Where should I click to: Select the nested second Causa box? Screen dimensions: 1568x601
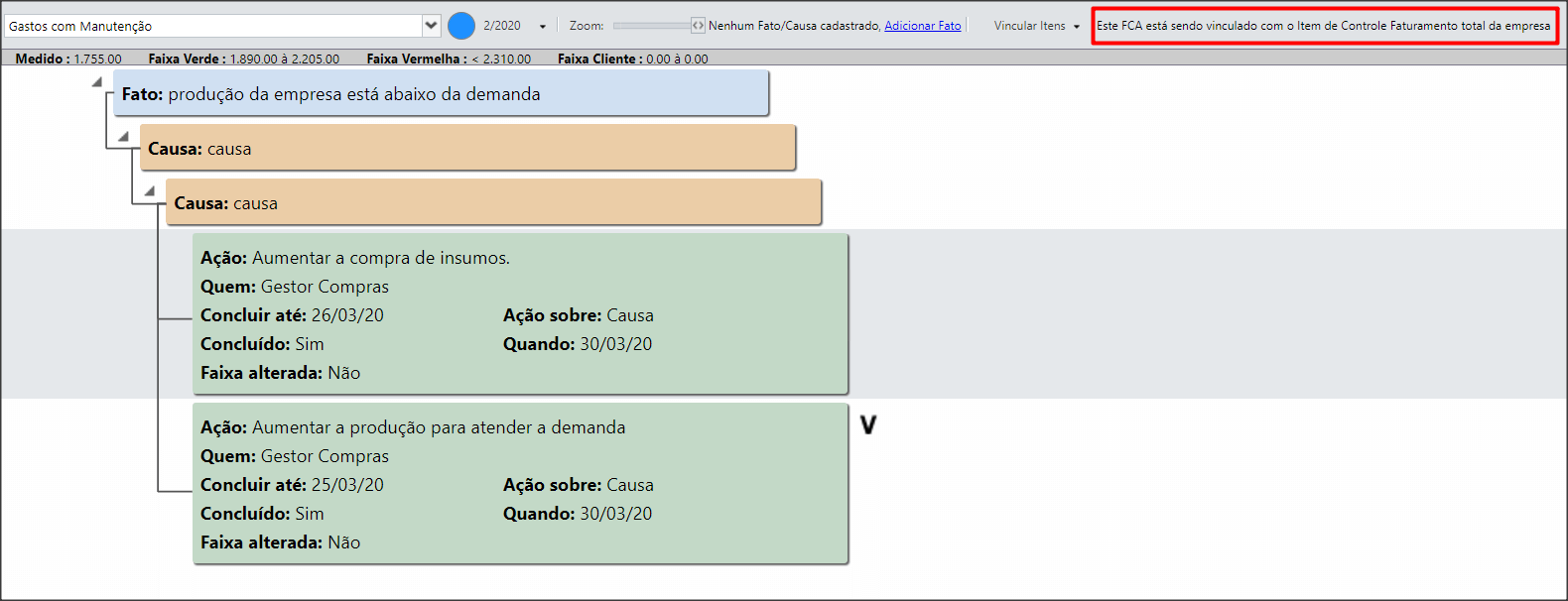pyautogui.click(x=493, y=202)
